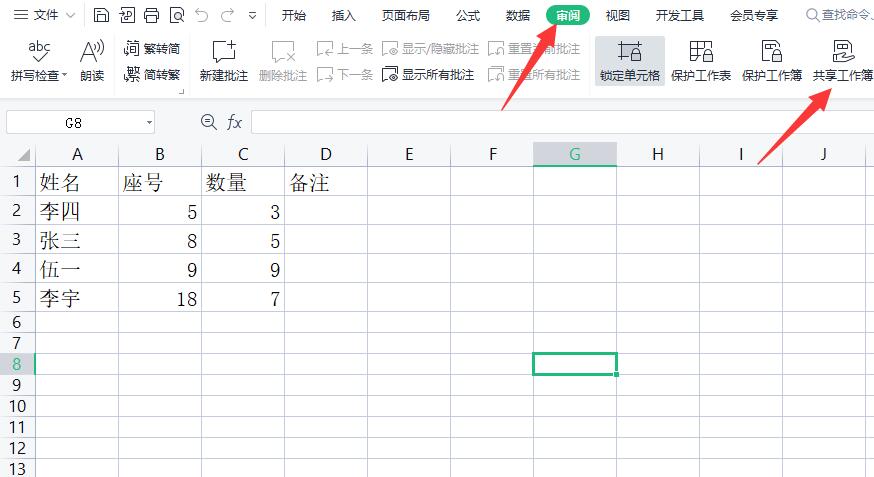Image resolution: width=874 pixels, height=477 pixels.
Task: Click cell containing 李宇
Action: pos(77,298)
